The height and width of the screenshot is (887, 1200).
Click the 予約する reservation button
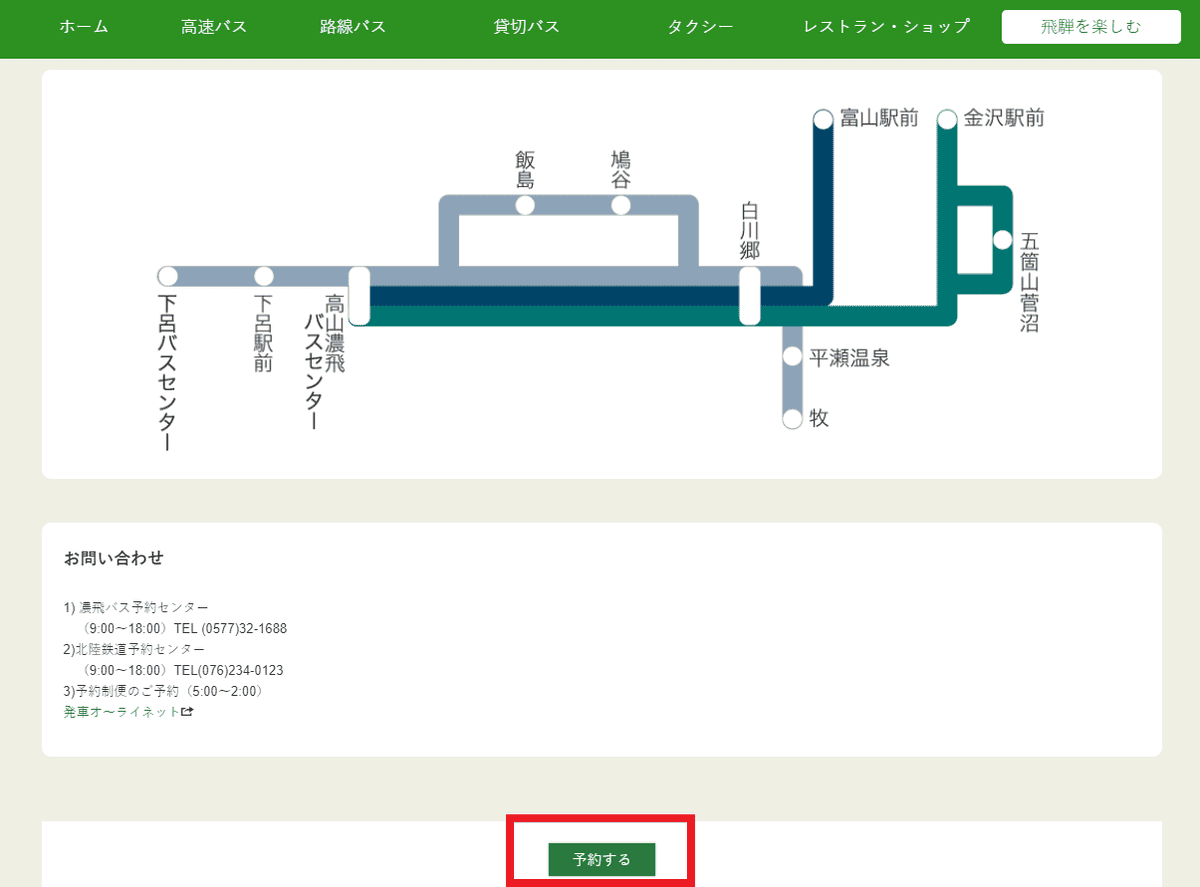[x=600, y=859]
